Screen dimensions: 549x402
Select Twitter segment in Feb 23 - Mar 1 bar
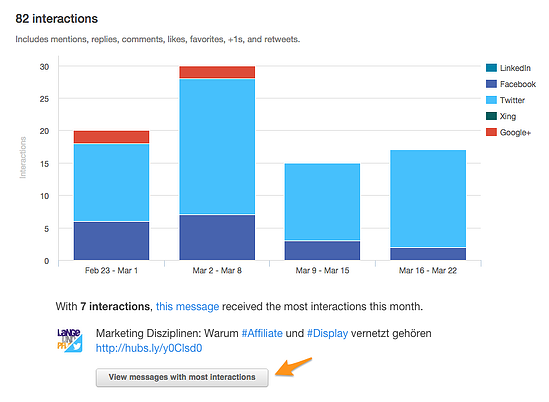[111, 182]
